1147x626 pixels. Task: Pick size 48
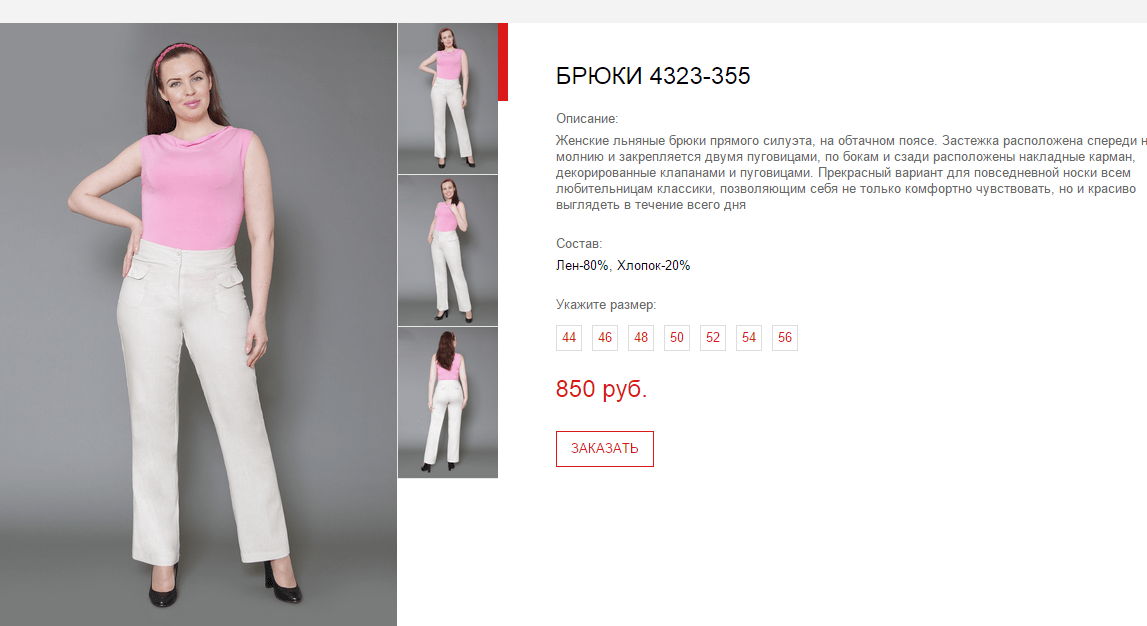[x=641, y=338]
